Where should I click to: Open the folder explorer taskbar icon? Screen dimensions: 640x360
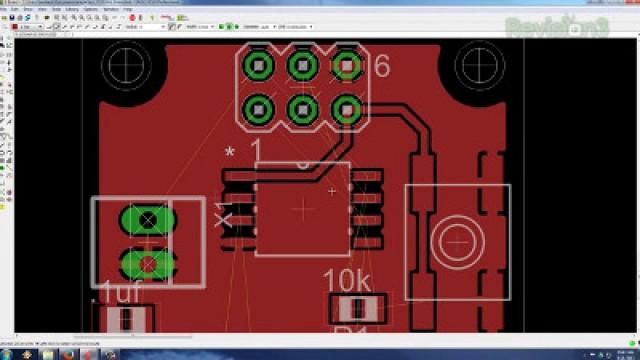[48, 355]
